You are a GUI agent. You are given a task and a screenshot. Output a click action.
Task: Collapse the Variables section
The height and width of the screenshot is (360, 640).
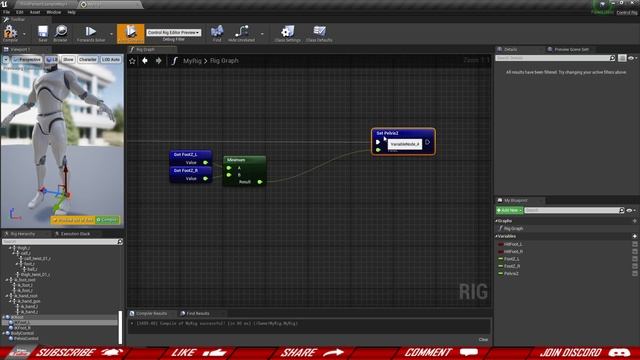[x=497, y=236]
